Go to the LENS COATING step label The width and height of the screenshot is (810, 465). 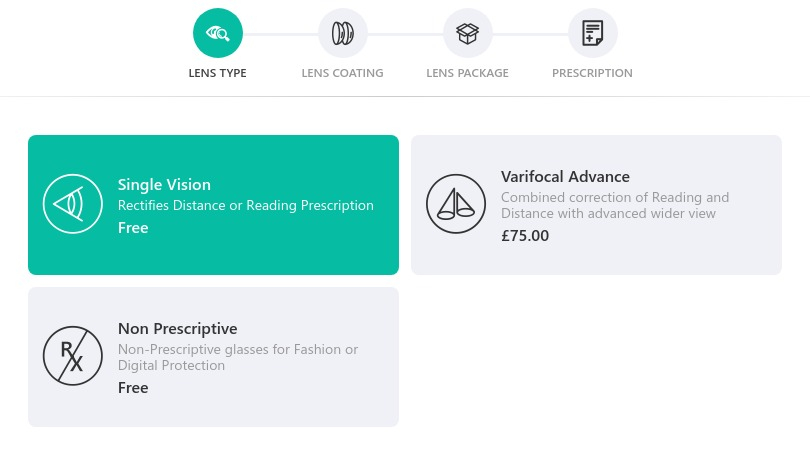tap(342, 73)
